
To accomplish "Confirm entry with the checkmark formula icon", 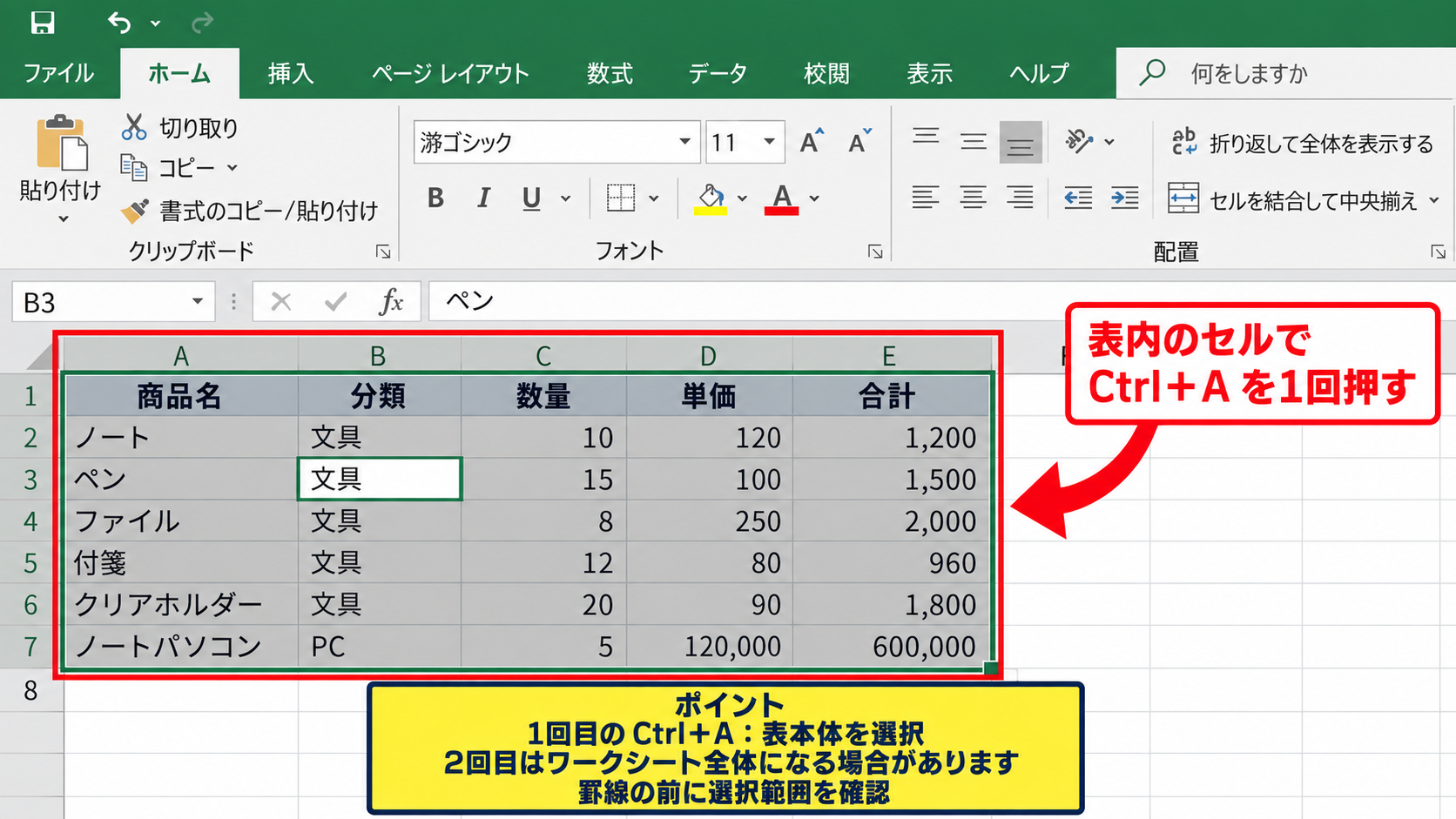I will 335,302.
